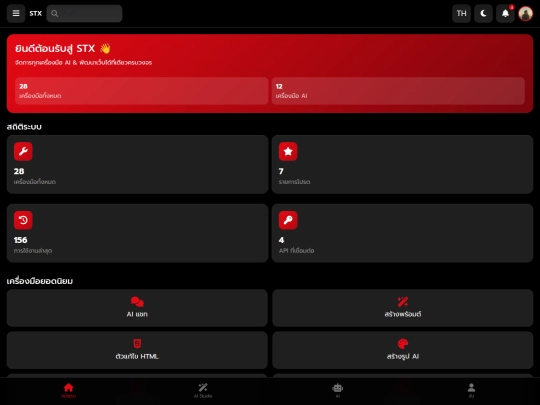540x405 pixels.
Task: Open the AI แชท tool button
Action: (x=137, y=308)
